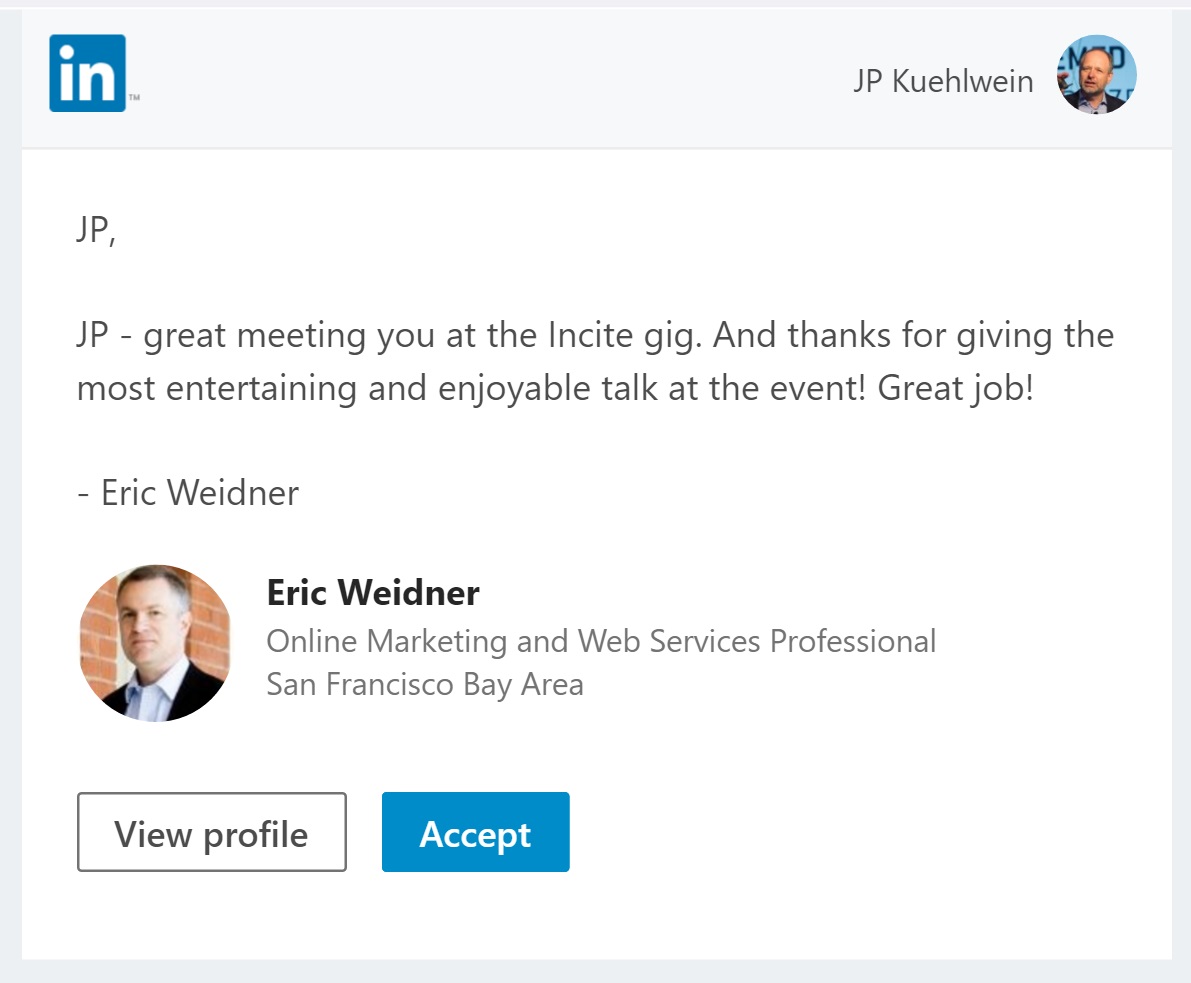The width and height of the screenshot is (1191, 983).
Task: Accept the connection request from Eric Weidner
Action: coord(475,831)
